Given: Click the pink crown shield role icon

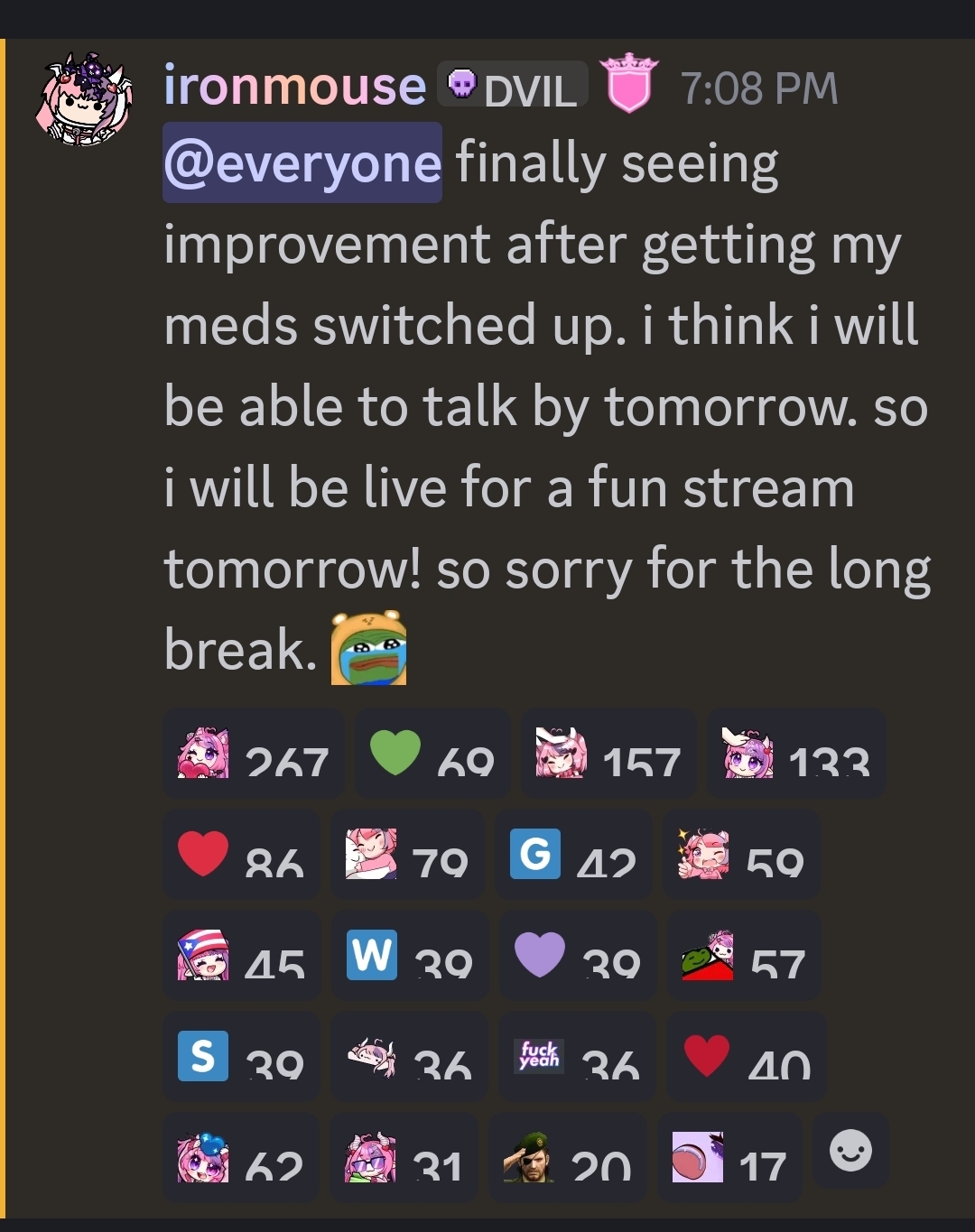Looking at the screenshot, I should click(x=629, y=84).
